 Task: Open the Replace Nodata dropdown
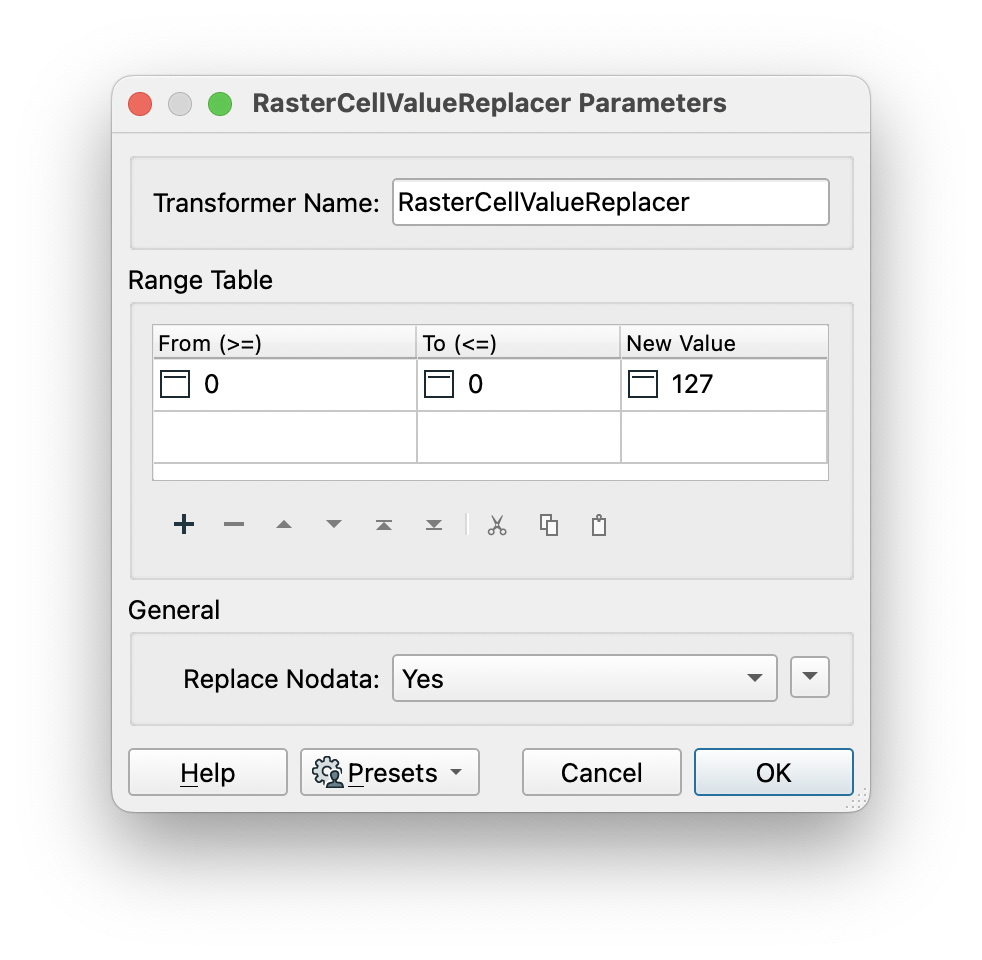click(584, 678)
